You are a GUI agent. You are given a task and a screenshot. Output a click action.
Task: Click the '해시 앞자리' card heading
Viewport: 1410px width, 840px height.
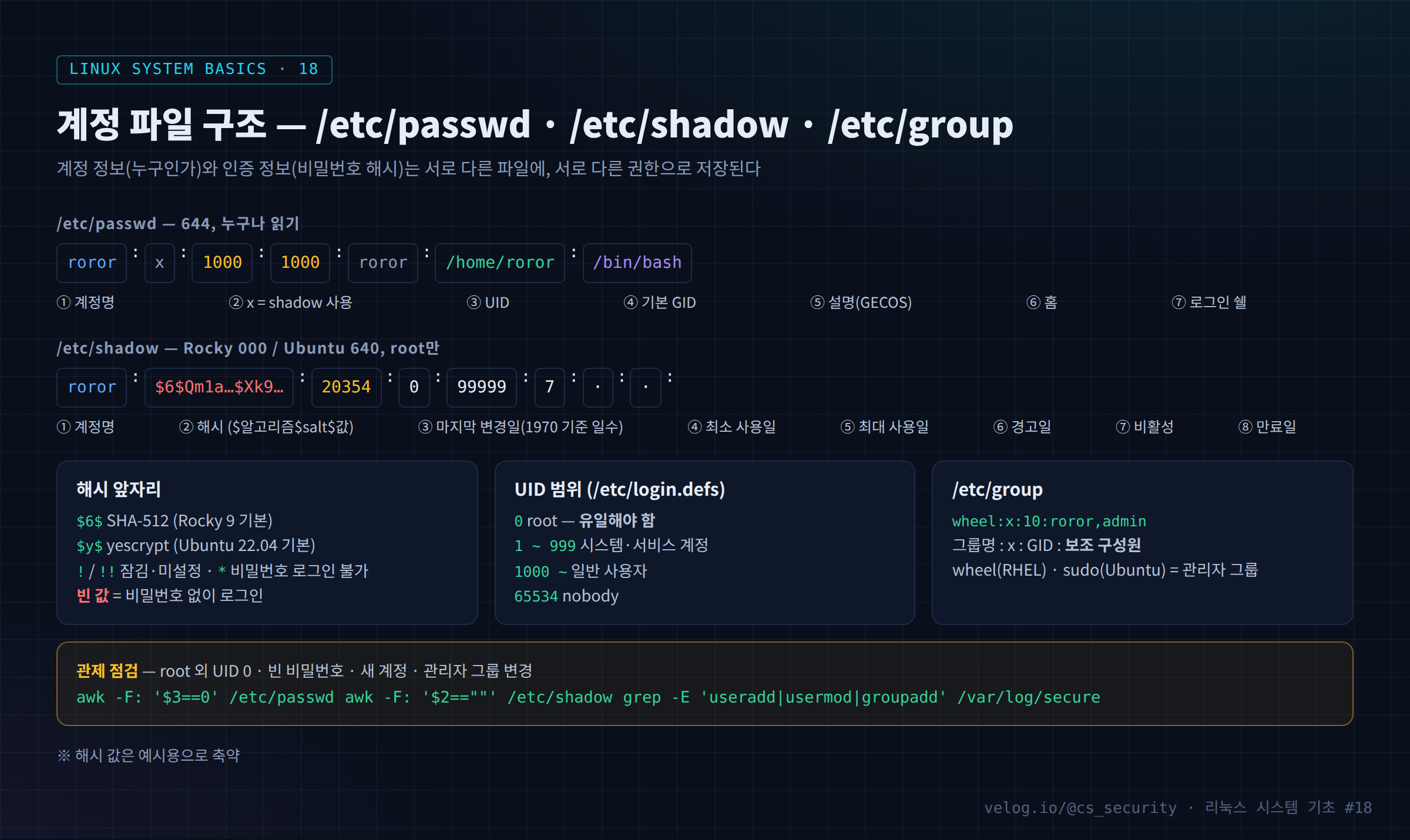tap(119, 489)
